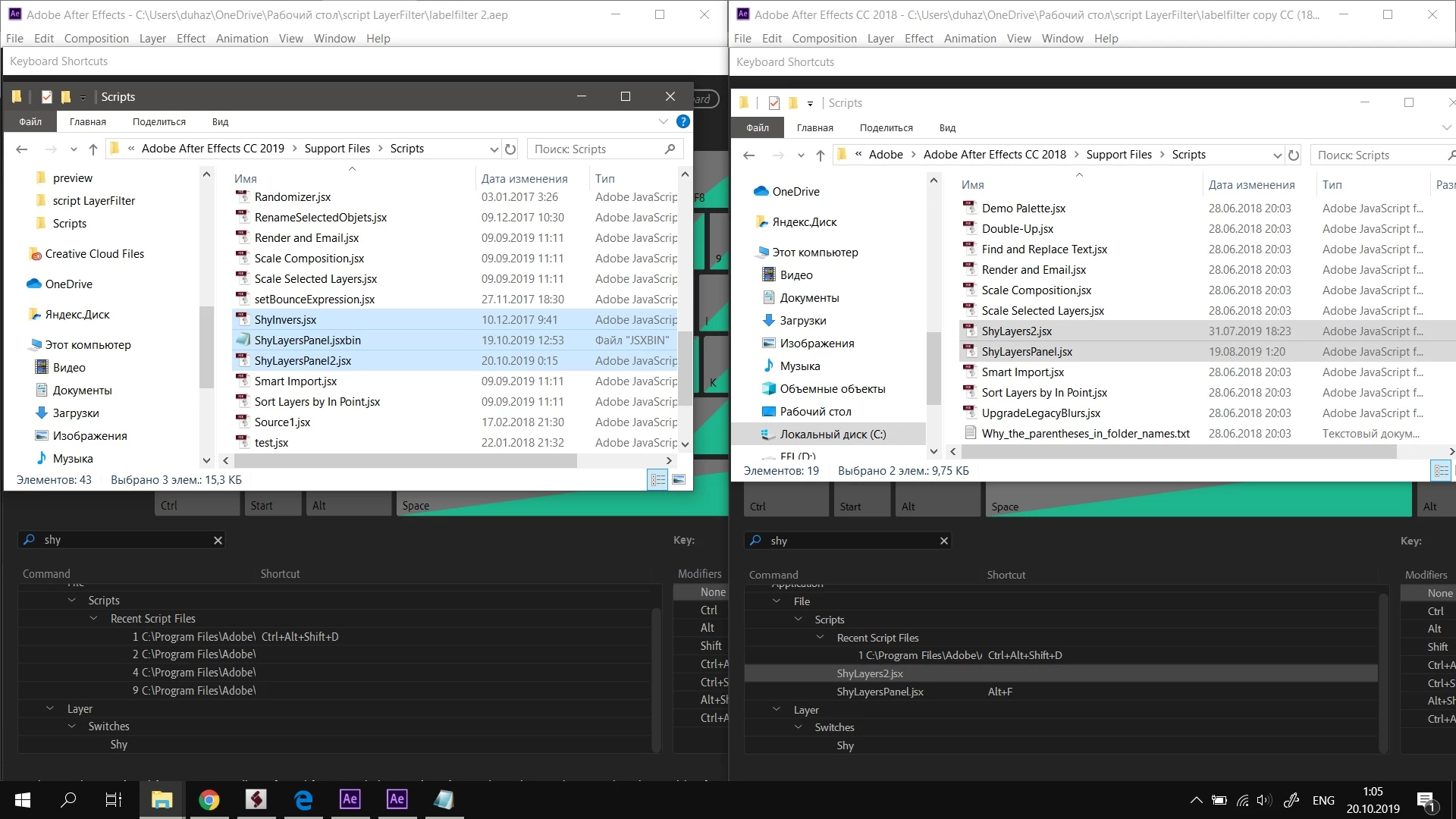Click the OneDrive cloud icon in right sidebar
The height and width of the screenshot is (819, 1456).
point(761,192)
